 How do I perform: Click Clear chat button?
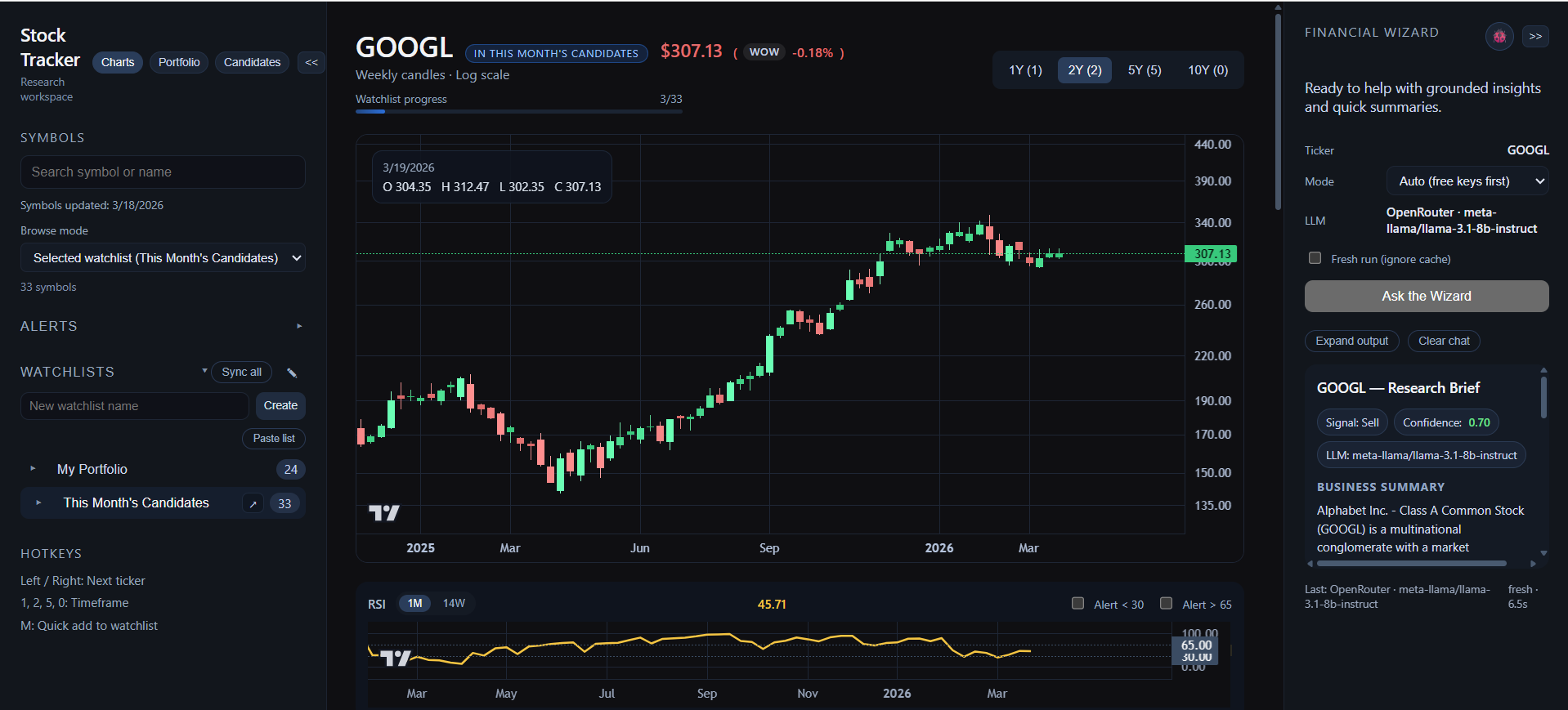coord(1444,342)
